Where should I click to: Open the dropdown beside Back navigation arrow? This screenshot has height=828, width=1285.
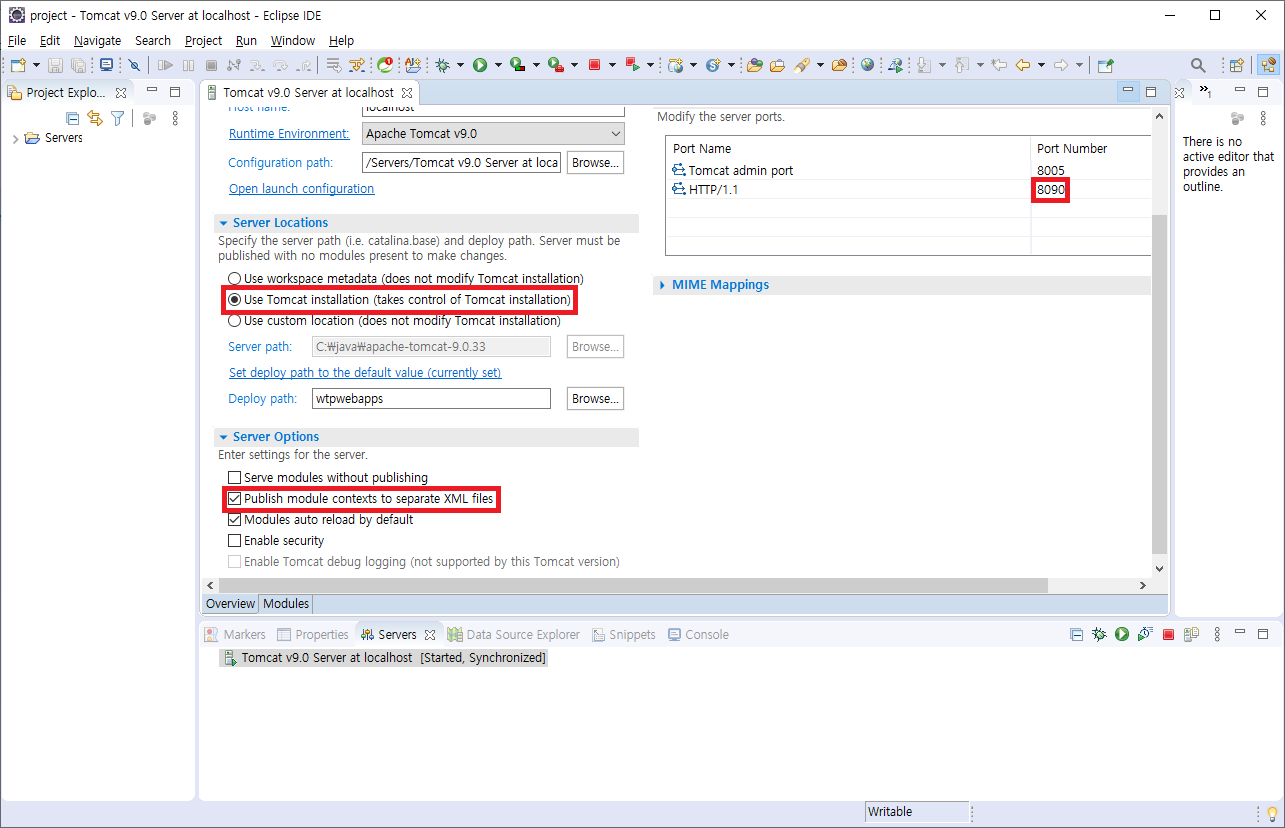[1041, 65]
